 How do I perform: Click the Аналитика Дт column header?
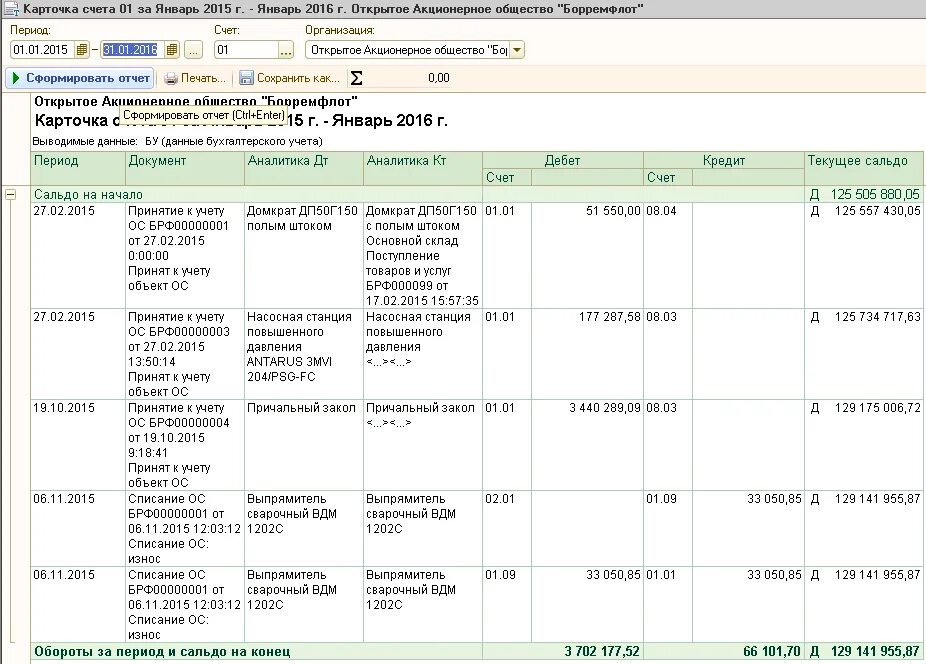(x=304, y=168)
